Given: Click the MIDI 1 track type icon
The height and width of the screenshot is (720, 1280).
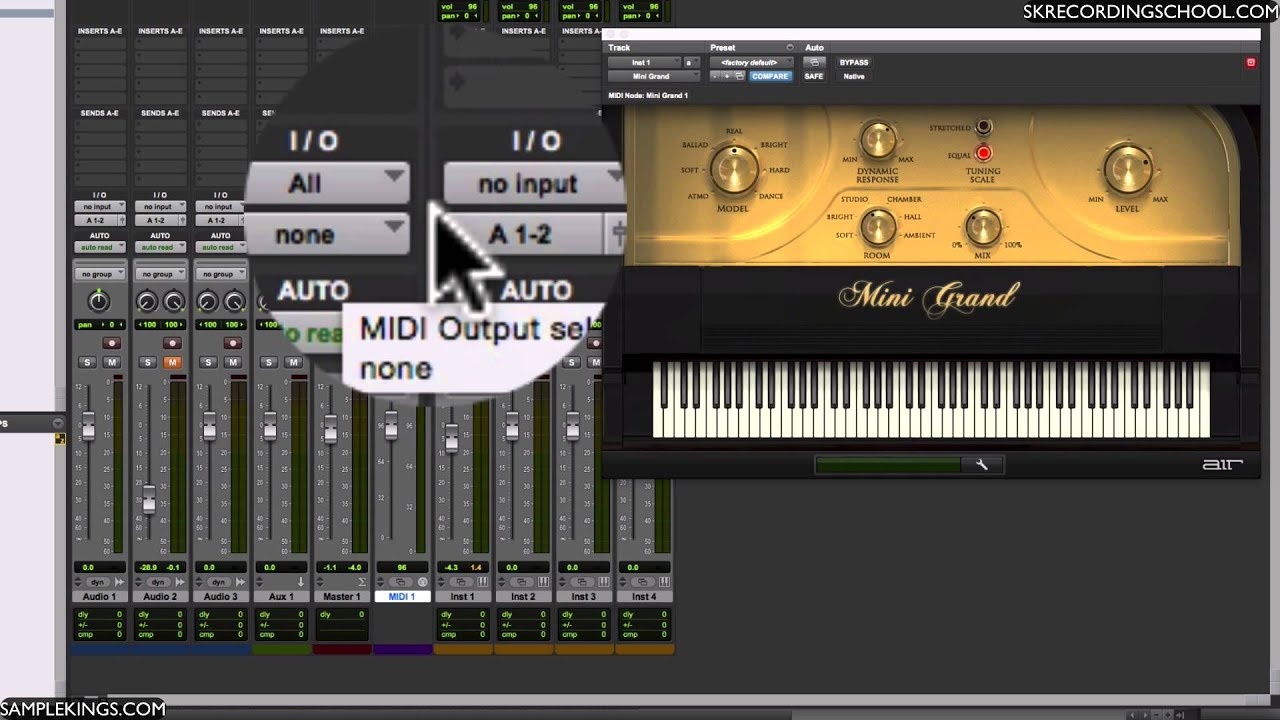Looking at the screenshot, I should point(422,582).
